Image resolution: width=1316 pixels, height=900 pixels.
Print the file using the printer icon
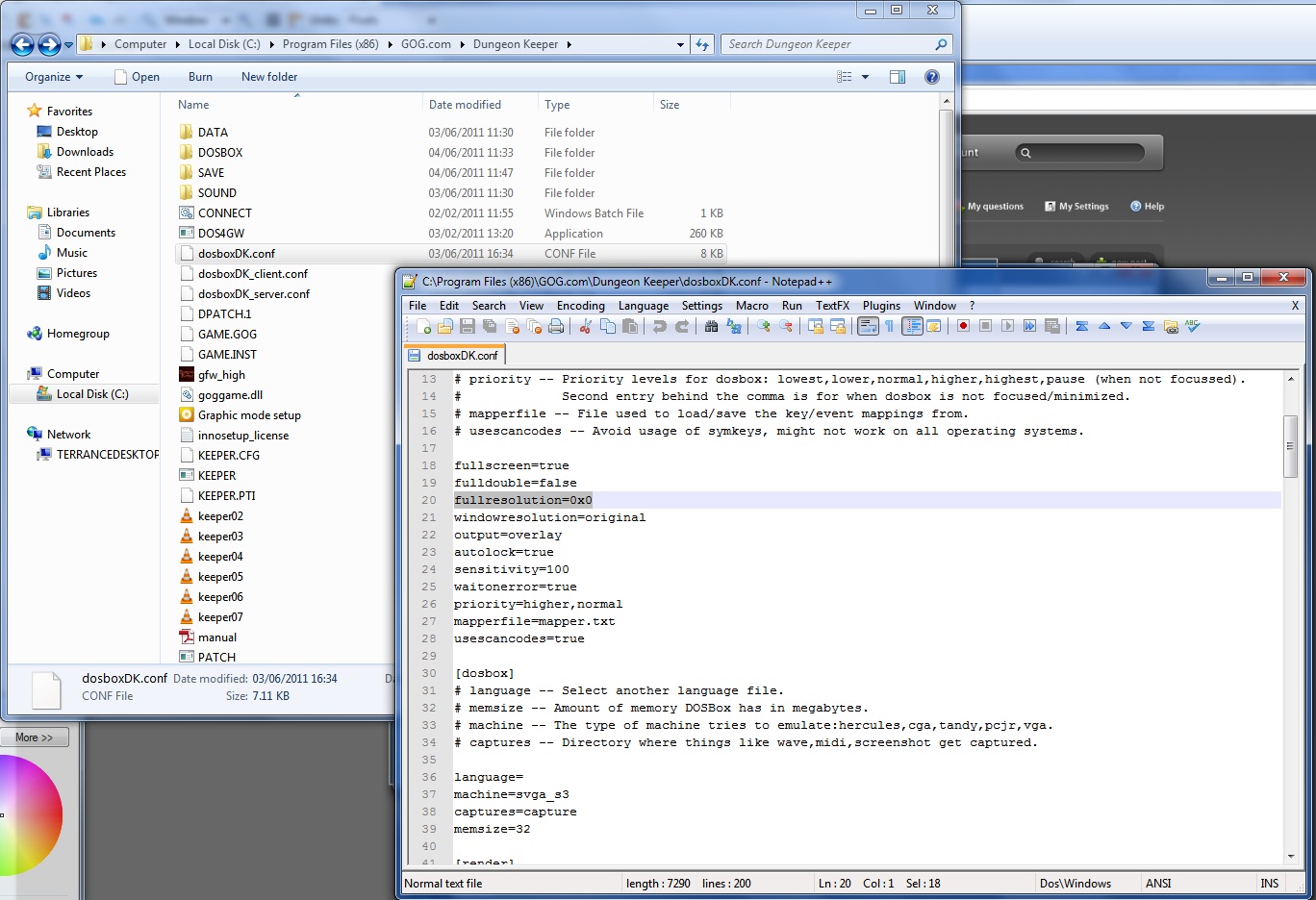click(556, 327)
